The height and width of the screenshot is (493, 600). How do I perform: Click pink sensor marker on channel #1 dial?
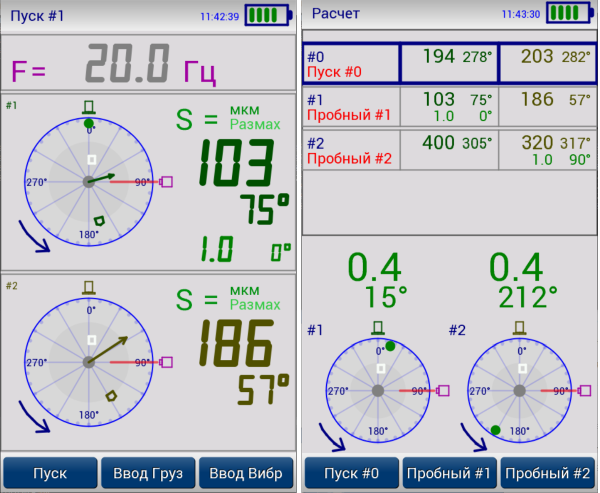click(x=166, y=181)
